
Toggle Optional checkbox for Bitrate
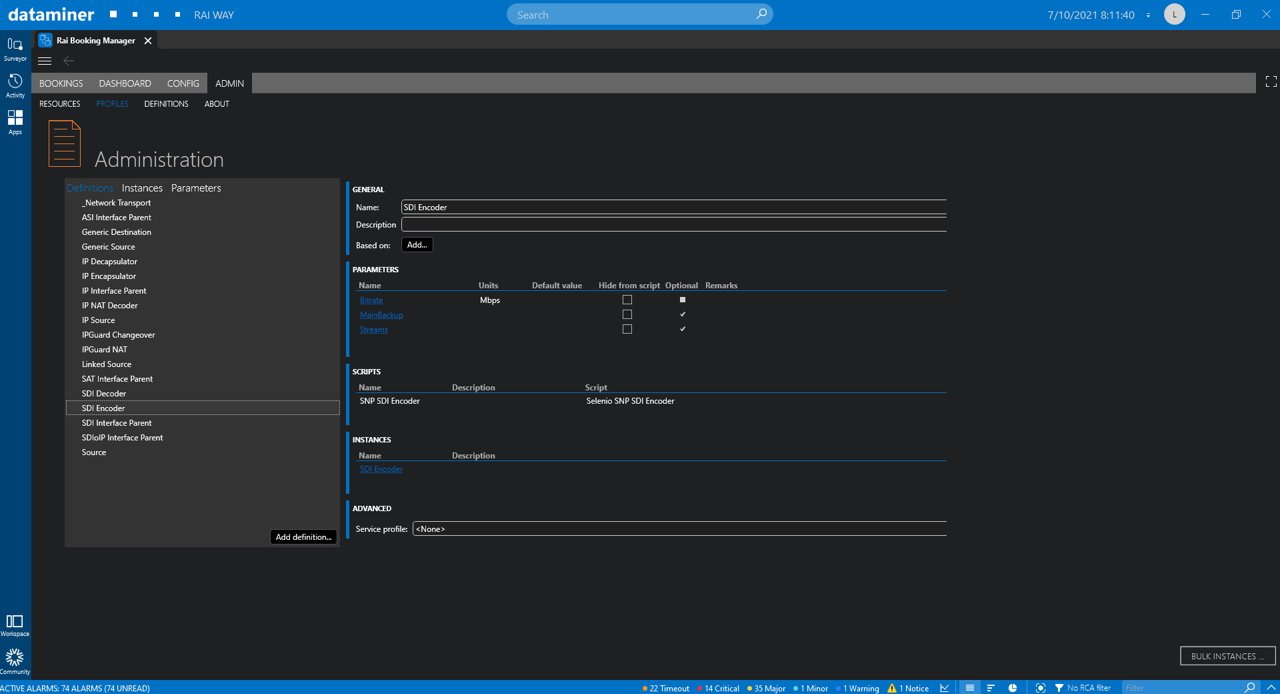(683, 300)
